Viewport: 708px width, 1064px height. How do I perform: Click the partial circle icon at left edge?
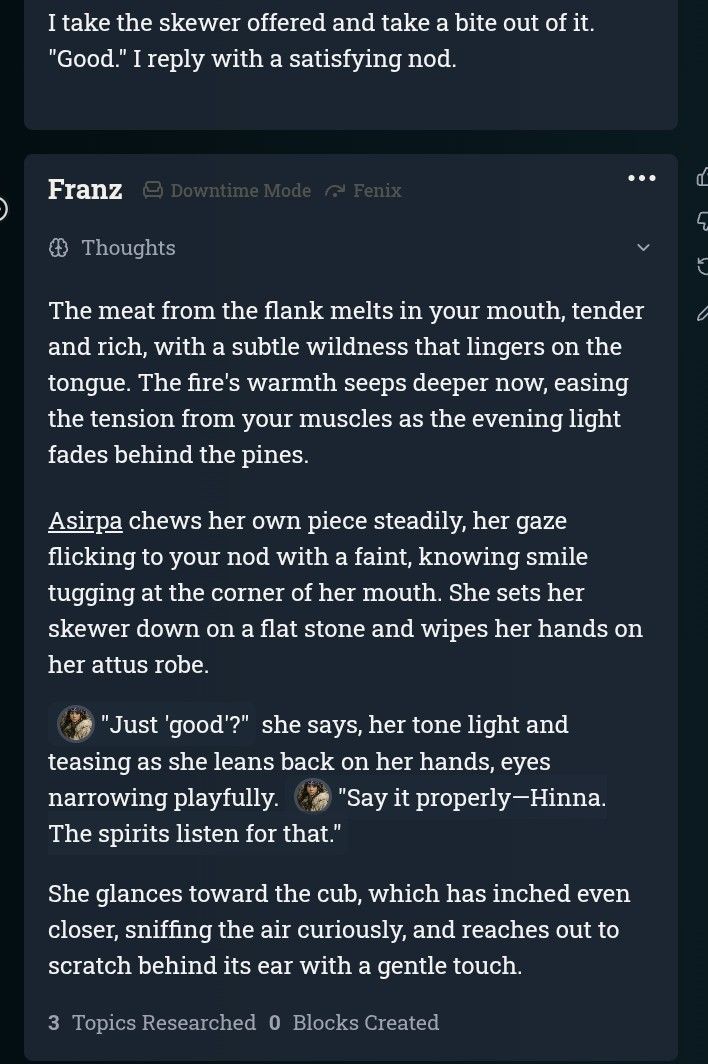3,209
